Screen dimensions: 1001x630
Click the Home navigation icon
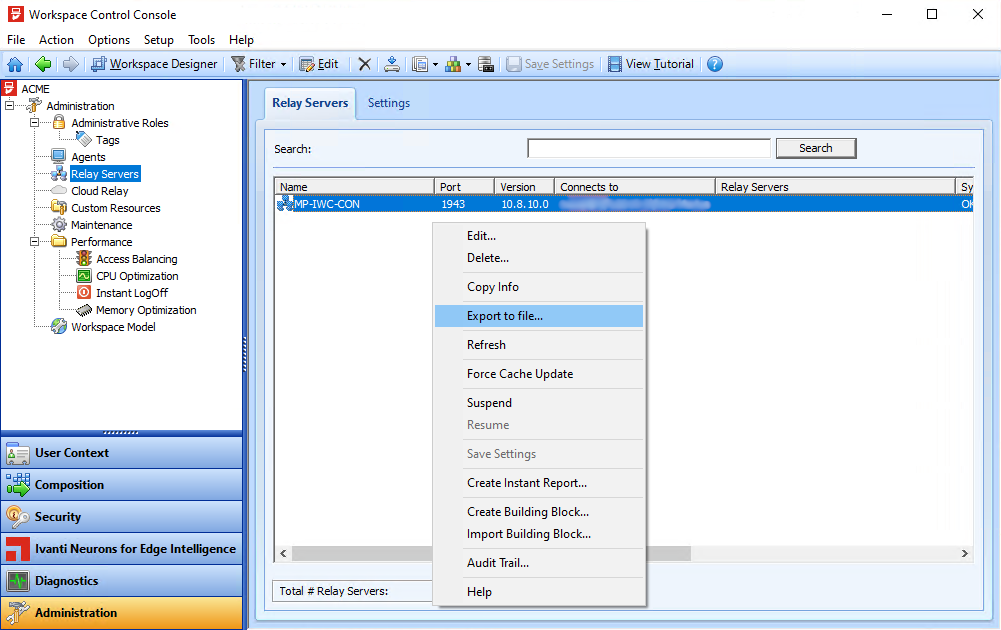(x=15, y=63)
